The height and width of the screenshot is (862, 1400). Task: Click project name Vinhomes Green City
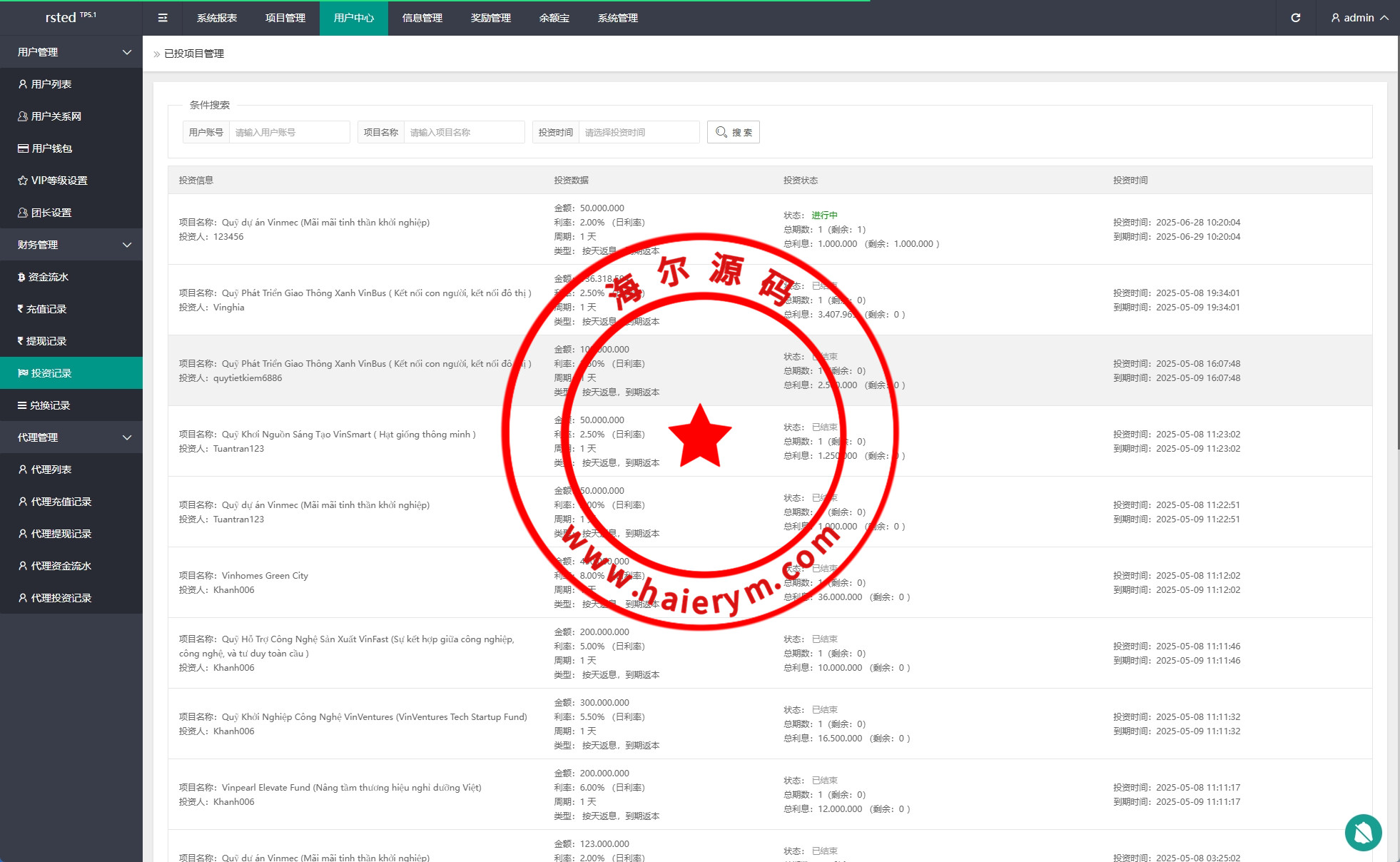(x=265, y=576)
